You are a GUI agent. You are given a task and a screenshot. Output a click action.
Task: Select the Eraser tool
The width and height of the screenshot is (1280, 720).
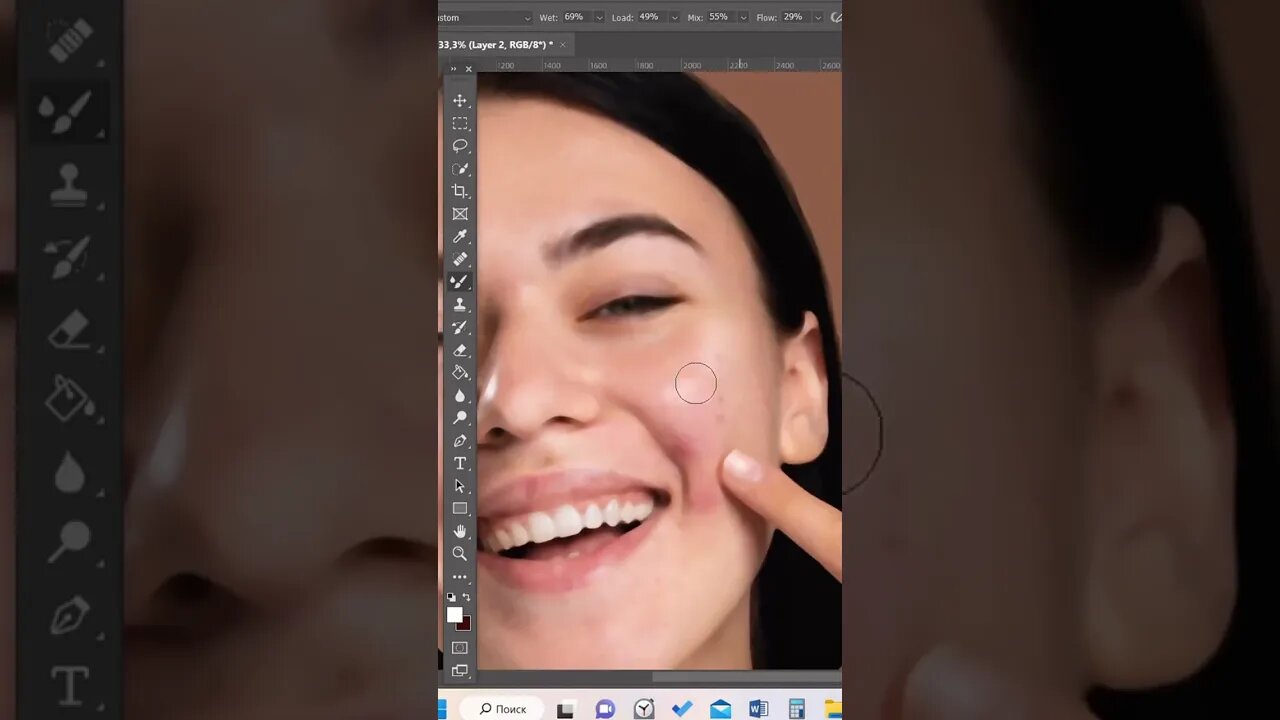460,350
